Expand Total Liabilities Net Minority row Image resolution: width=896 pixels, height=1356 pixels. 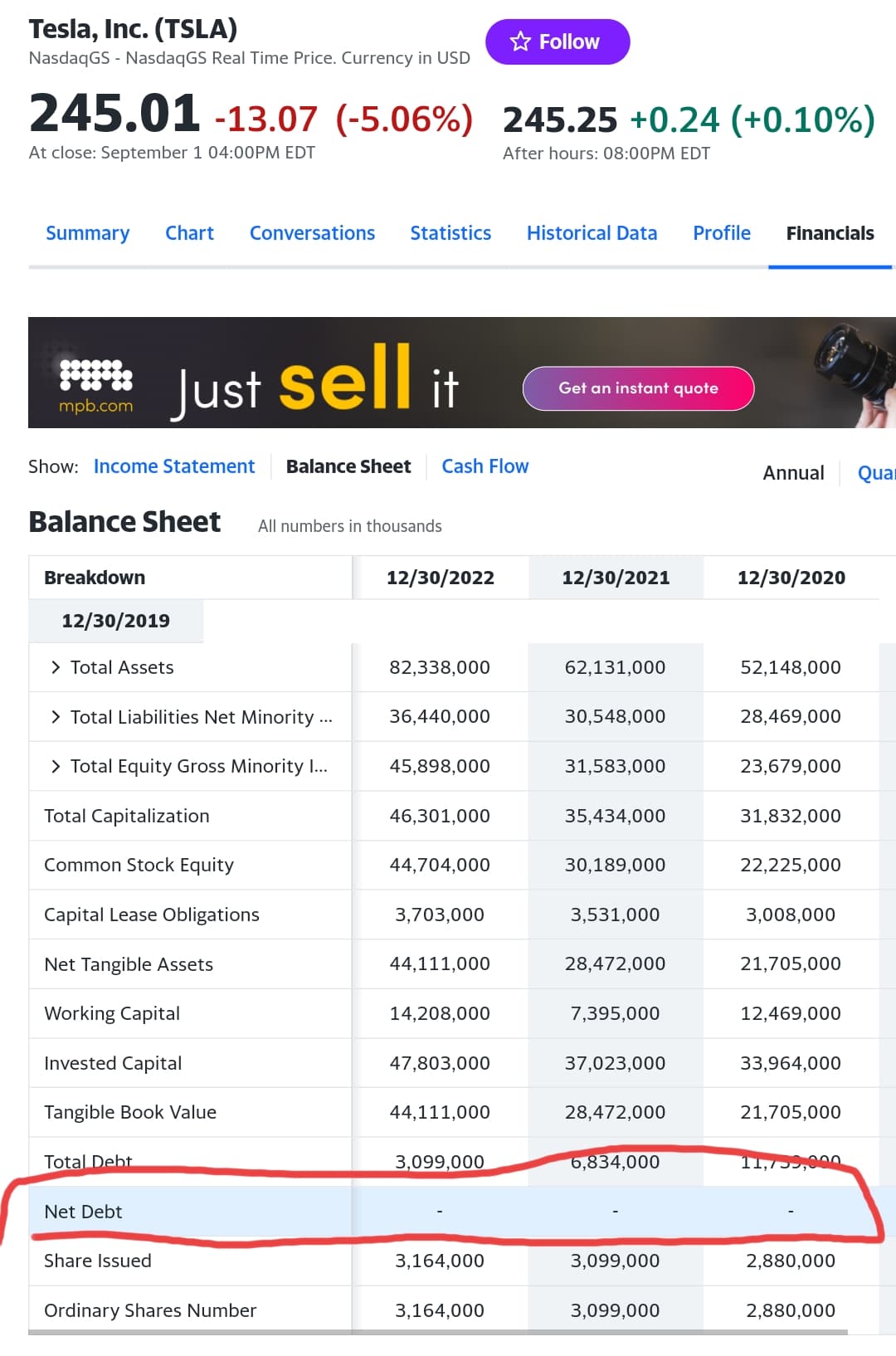56,717
